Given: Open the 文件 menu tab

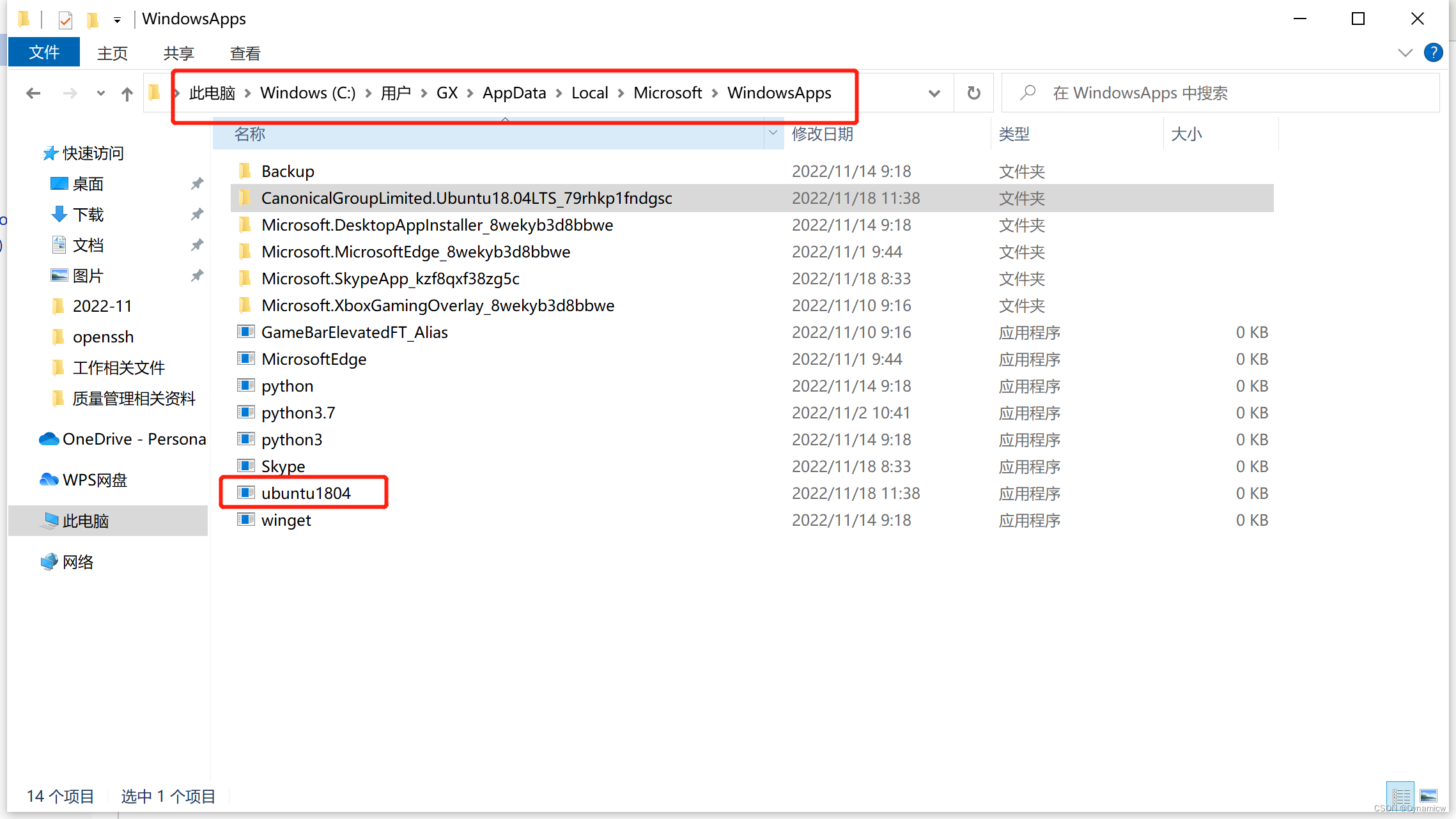Looking at the screenshot, I should pos(44,52).
